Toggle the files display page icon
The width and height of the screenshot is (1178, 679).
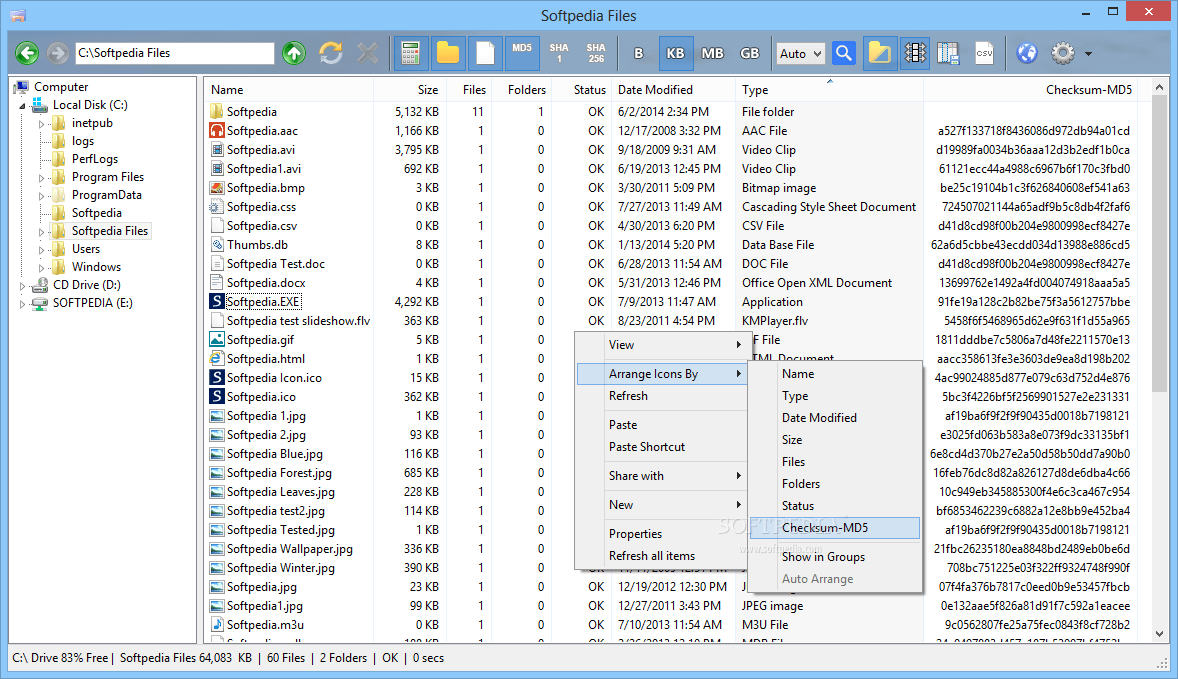[485, 53]
